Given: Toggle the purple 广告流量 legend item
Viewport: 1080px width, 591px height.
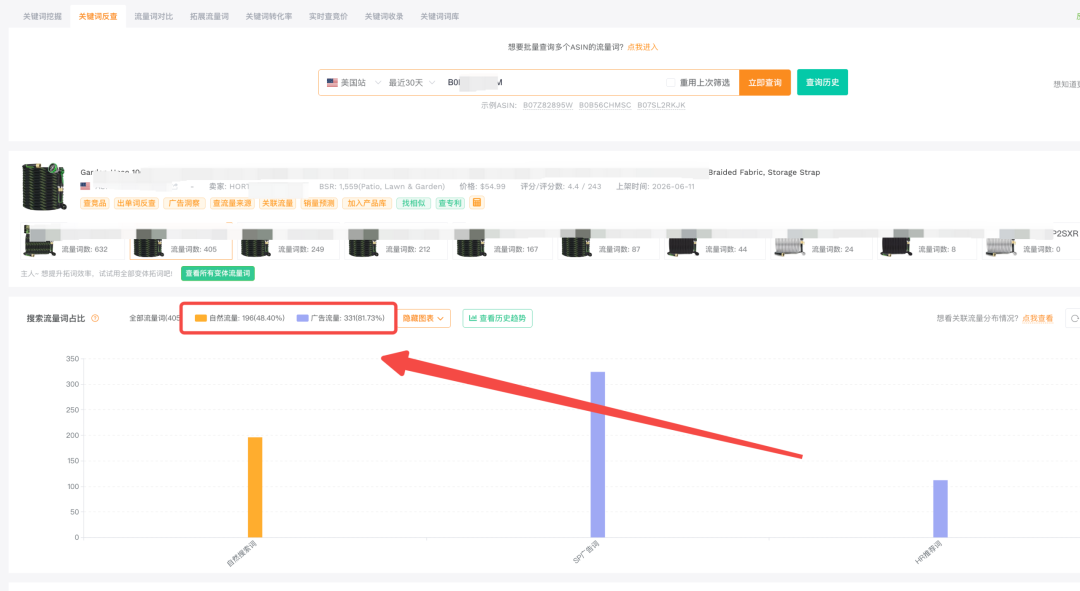Looking at the screenshot, I should point(340,318).
